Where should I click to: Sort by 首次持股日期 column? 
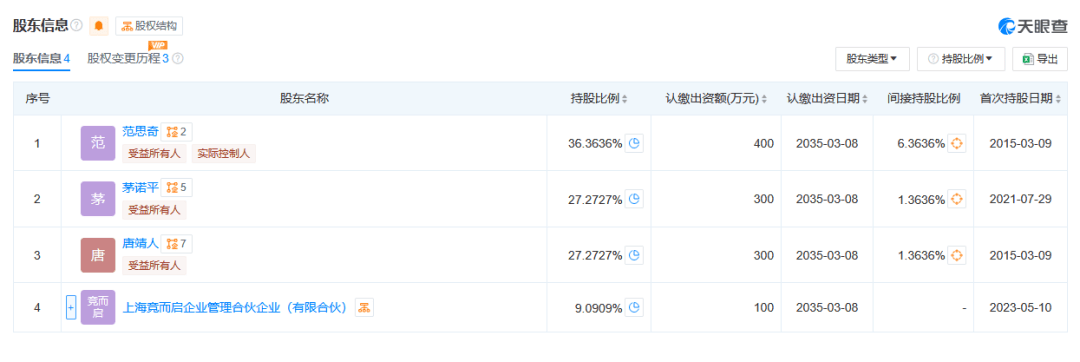[1020, 99]
